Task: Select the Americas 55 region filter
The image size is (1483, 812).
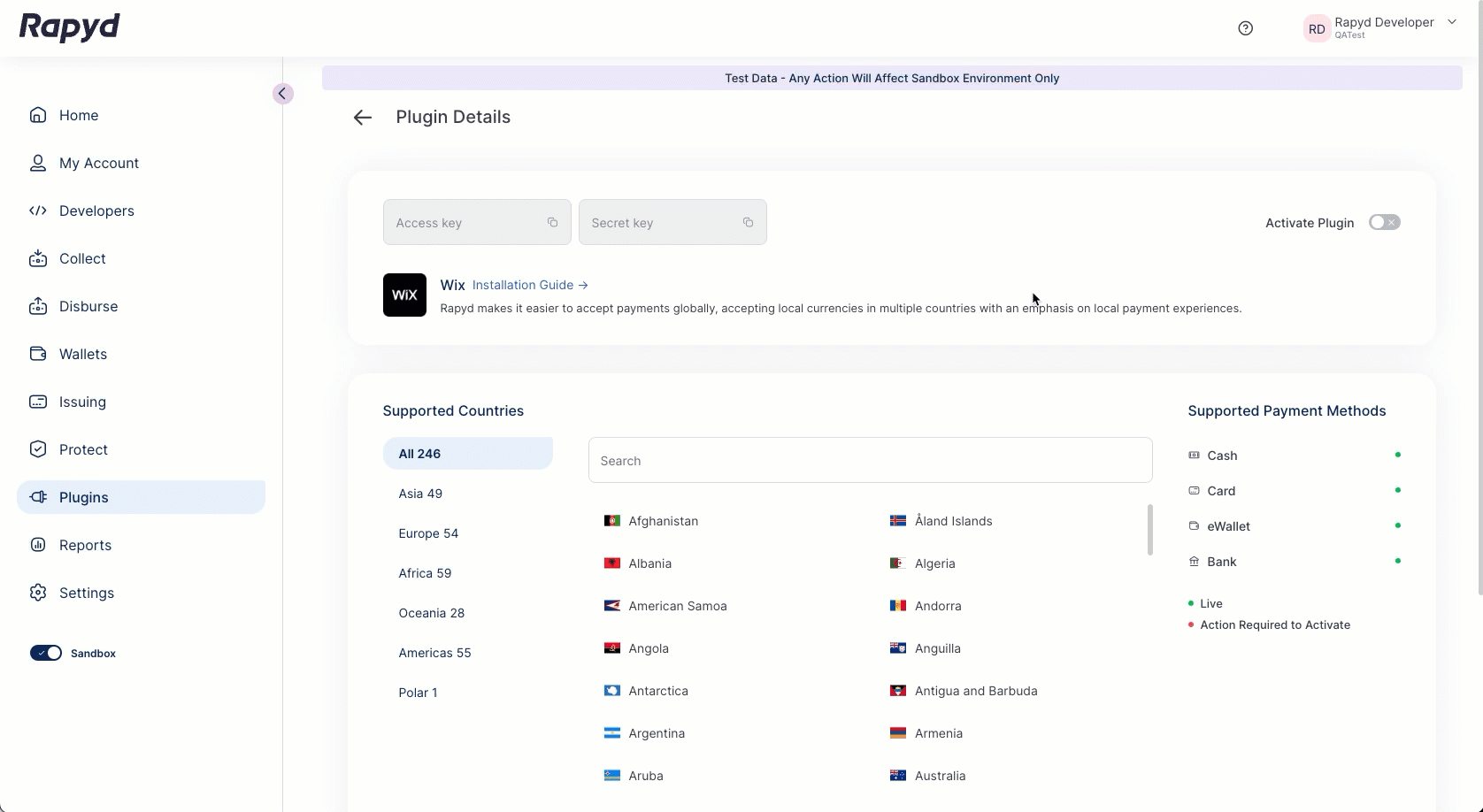Action: coord(434,653)
